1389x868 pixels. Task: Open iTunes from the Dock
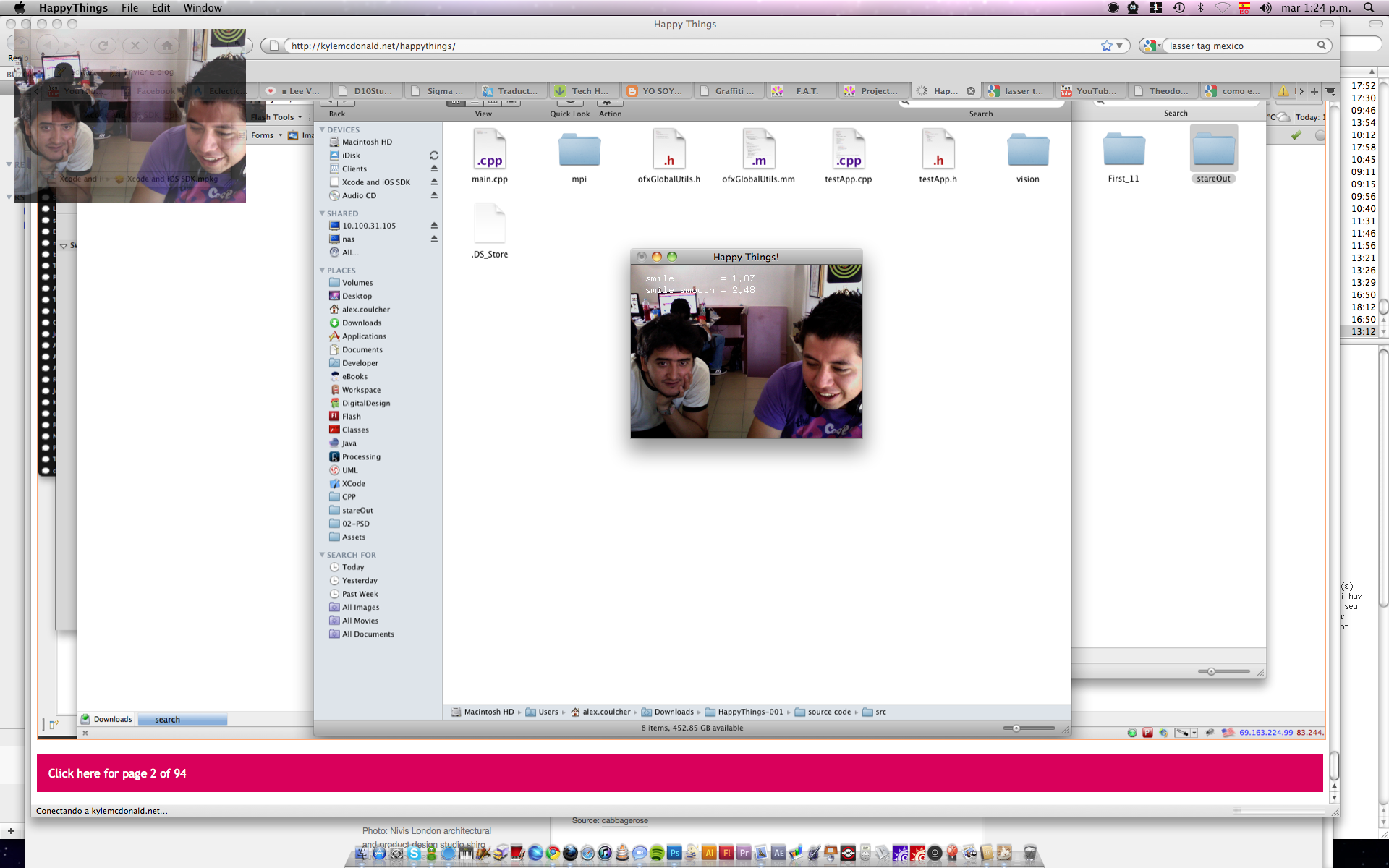coord(605,854)
